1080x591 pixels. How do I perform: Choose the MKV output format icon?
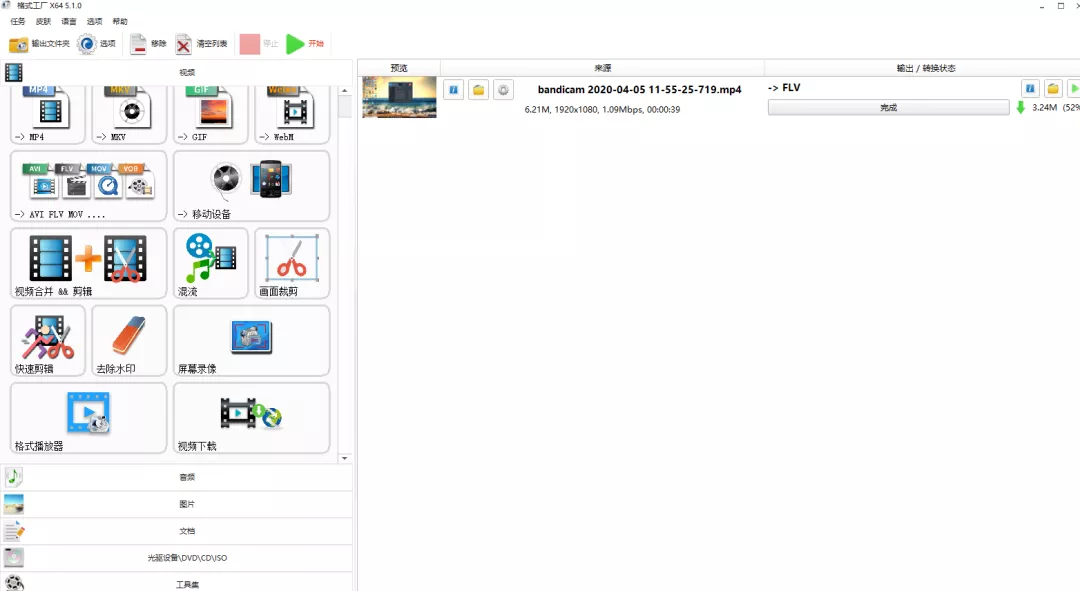pyautogui.click(x=129, y=114)
